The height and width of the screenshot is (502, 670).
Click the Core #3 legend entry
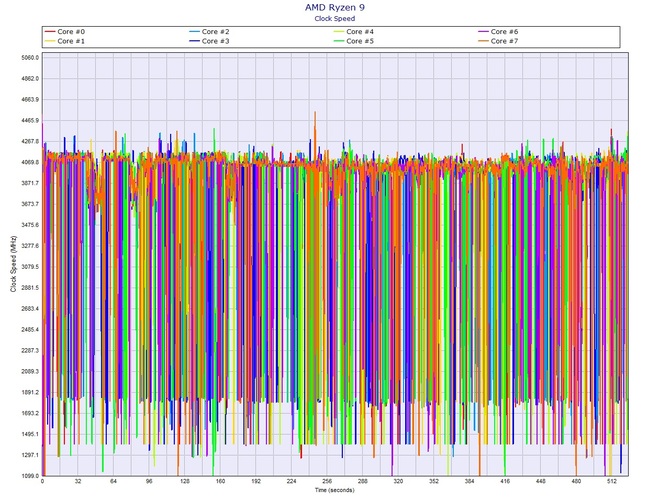click(x=209, y=41)
